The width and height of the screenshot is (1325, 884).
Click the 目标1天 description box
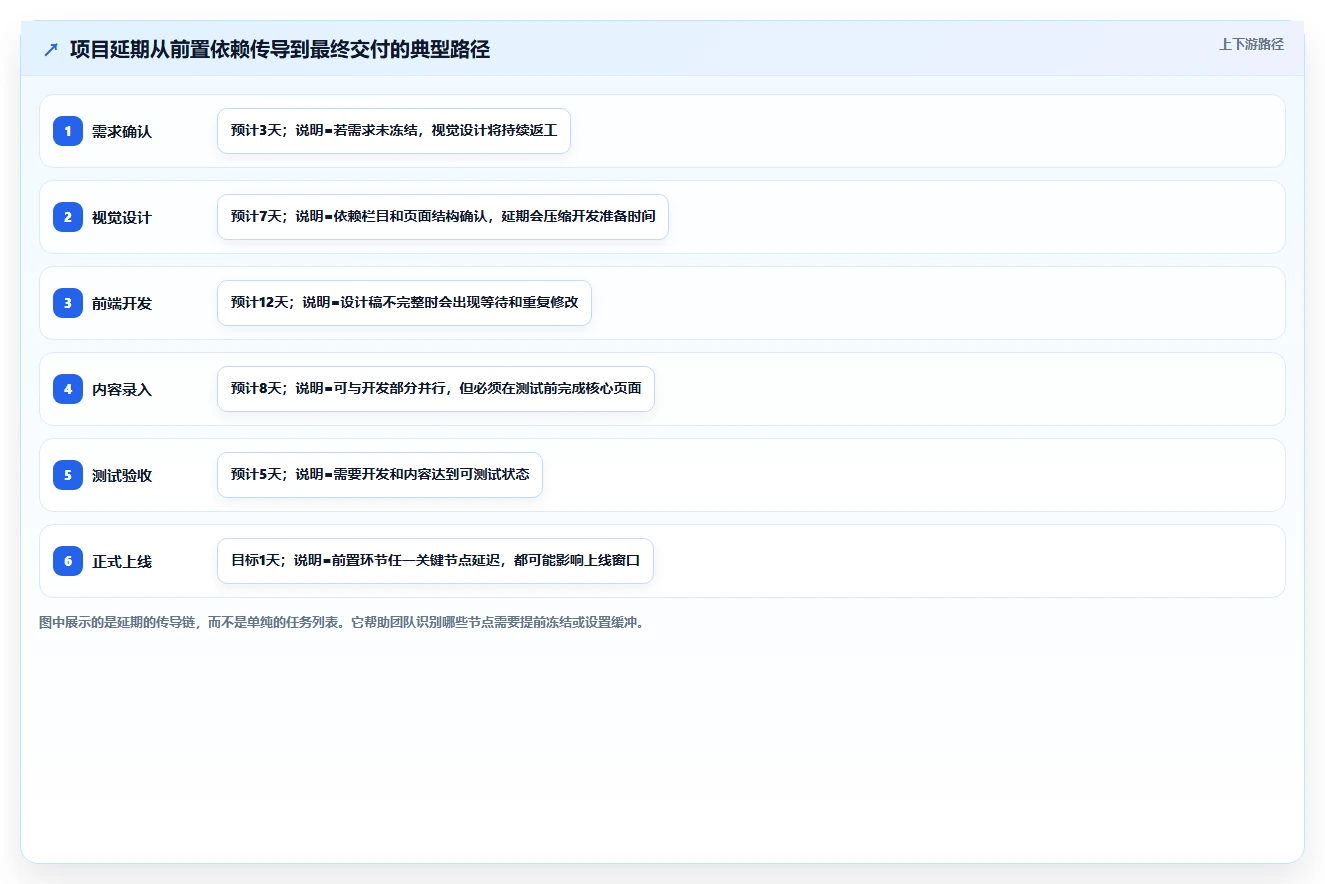[x=435, y=561]
